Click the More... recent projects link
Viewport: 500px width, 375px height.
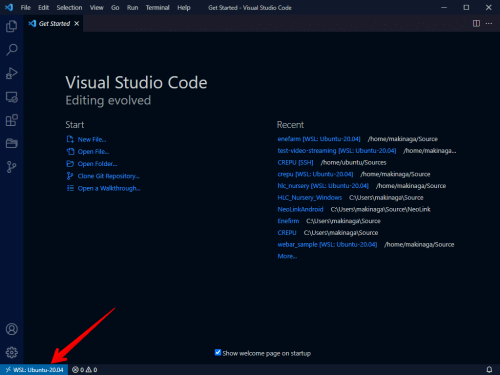[287, 256]
